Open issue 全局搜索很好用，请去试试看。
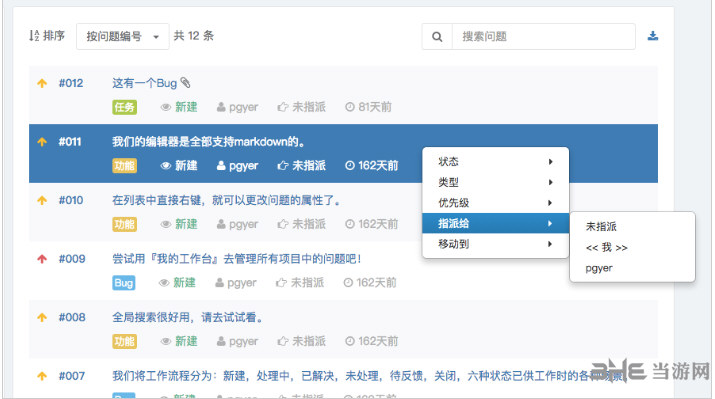 [188, 317]
